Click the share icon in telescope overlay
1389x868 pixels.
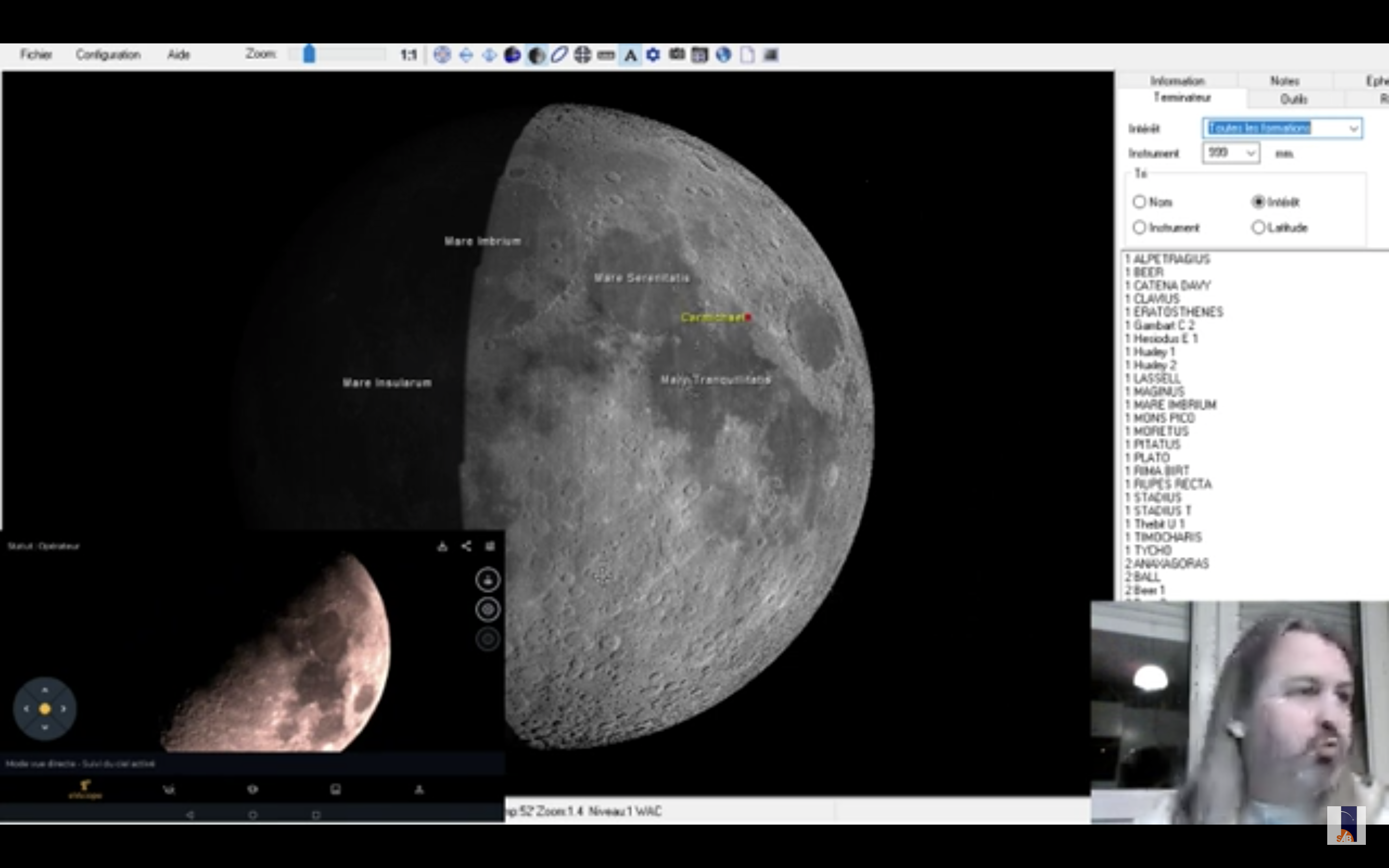[466, 546]
